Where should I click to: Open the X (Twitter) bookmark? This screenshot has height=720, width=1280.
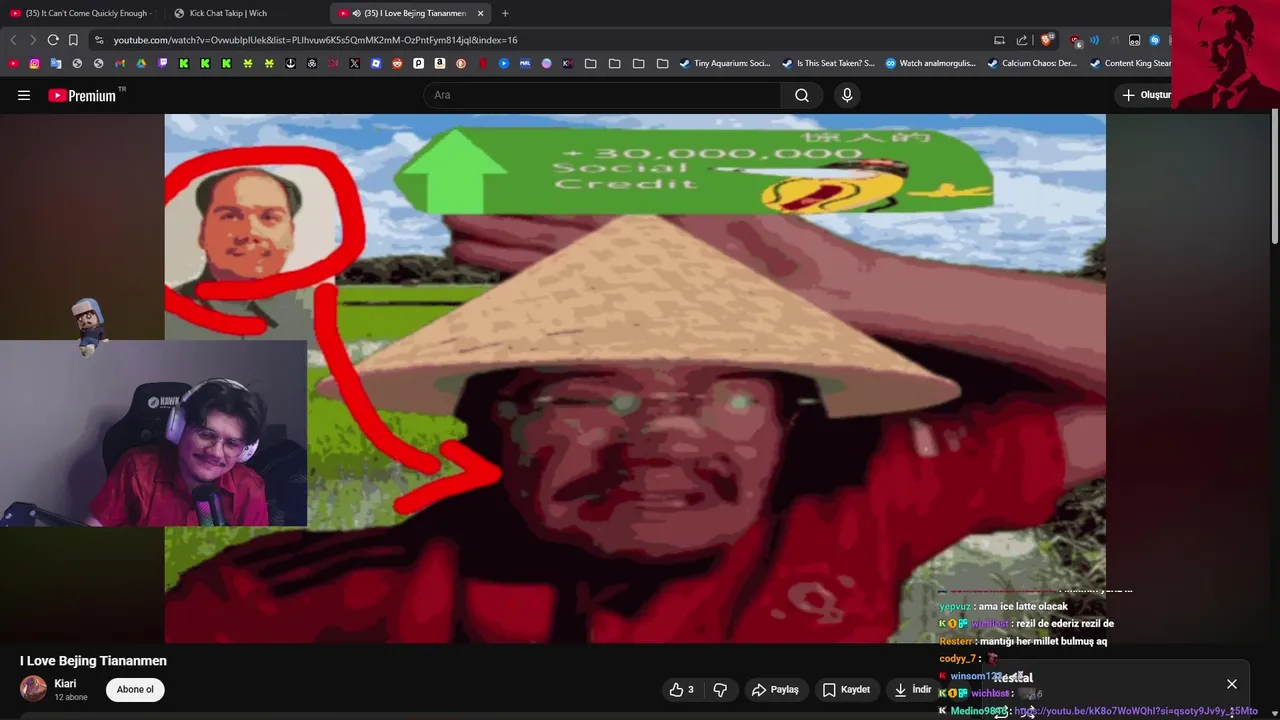tap(354, 63)
